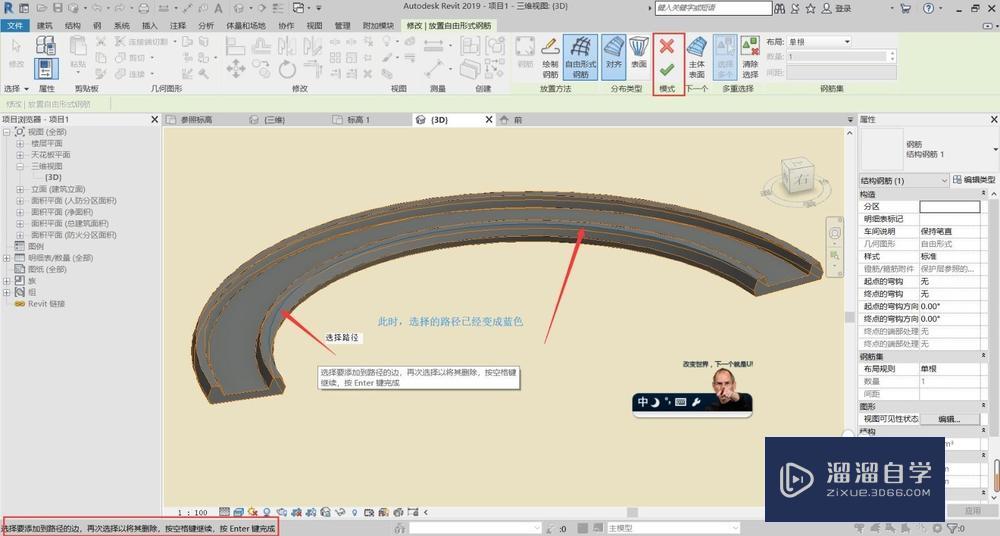1000x536 pixels.
Task: Click the star favorites icon in title bar
Action: coord(811,8)
